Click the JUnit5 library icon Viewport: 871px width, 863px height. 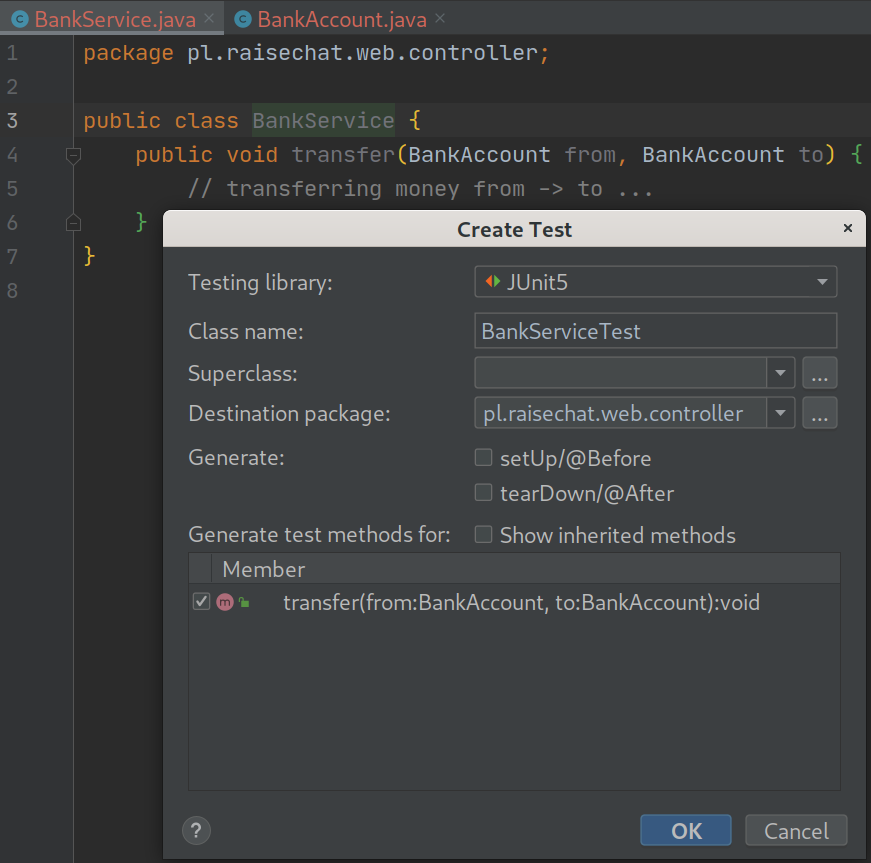492,281
